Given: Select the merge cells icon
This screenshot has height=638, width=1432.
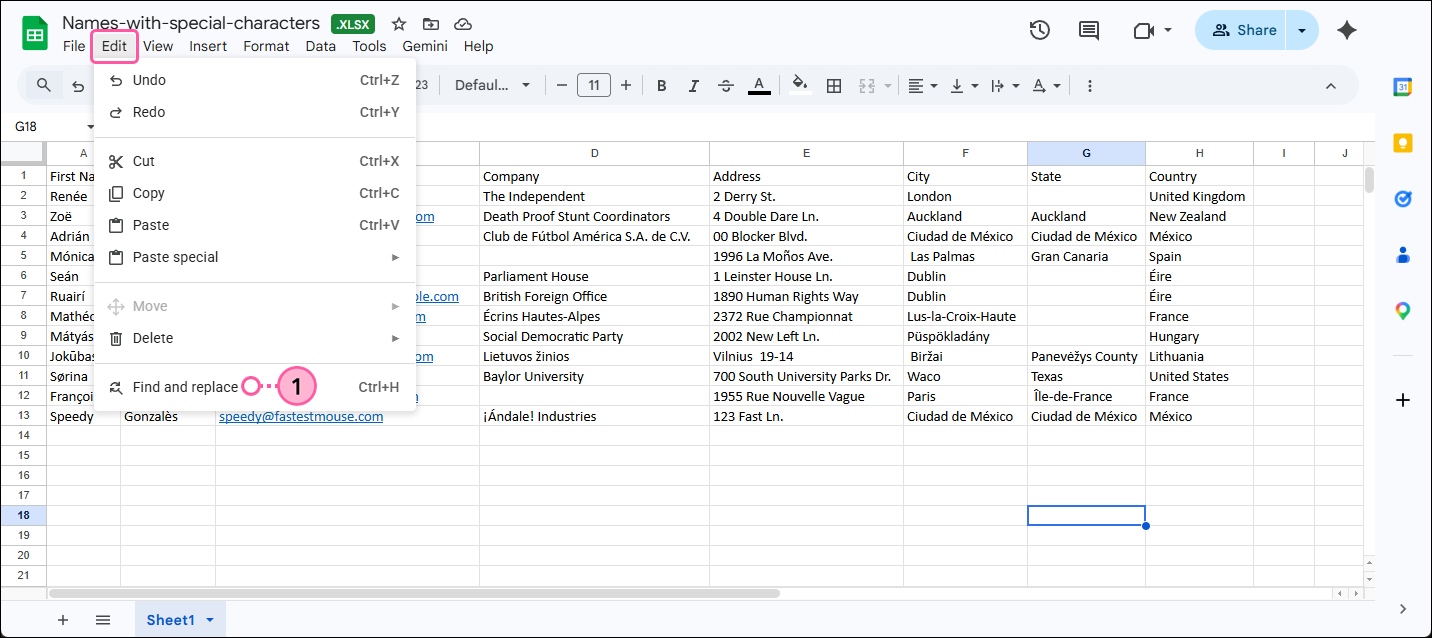Looking at the screenshot, I should (x=867, y=85).
